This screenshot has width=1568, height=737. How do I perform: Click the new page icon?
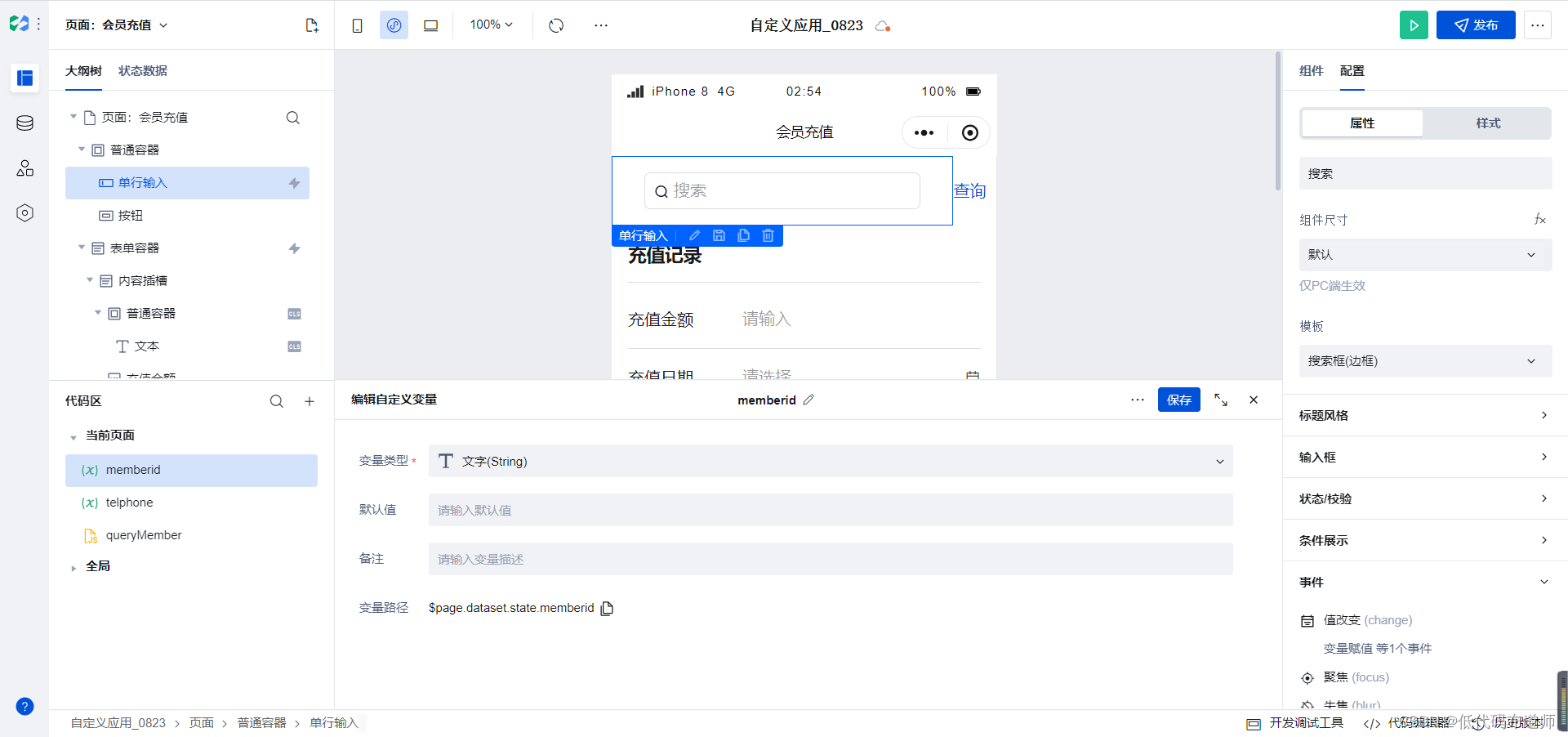point(312,25)
